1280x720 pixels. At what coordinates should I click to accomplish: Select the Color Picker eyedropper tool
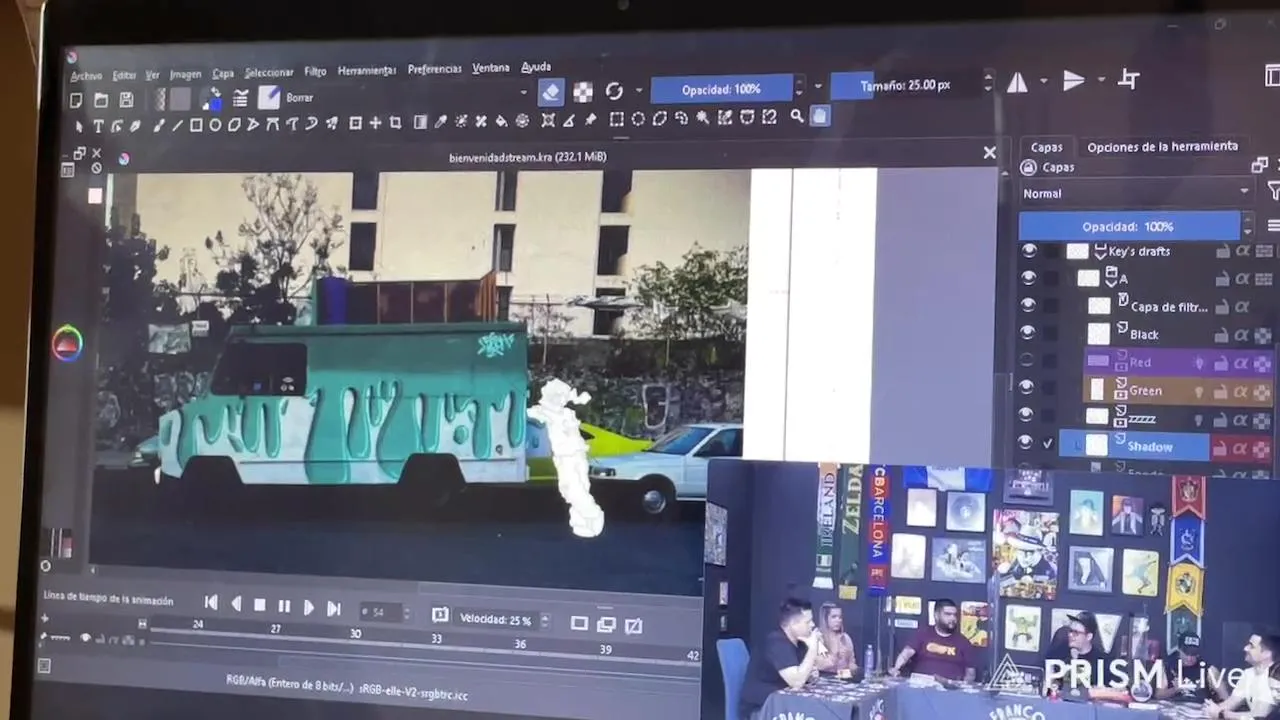(x=440, y=122)
